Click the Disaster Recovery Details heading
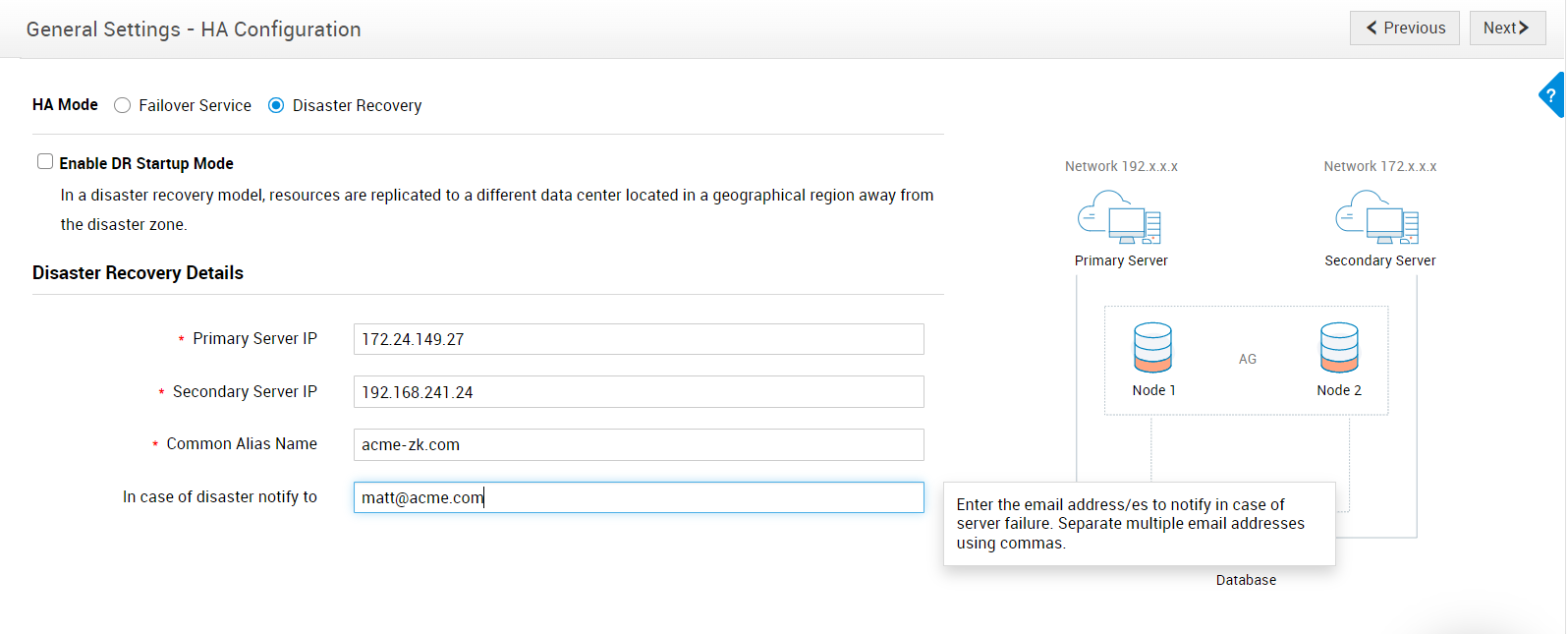This screenshot has height=634, width=1568. point(138,273)
